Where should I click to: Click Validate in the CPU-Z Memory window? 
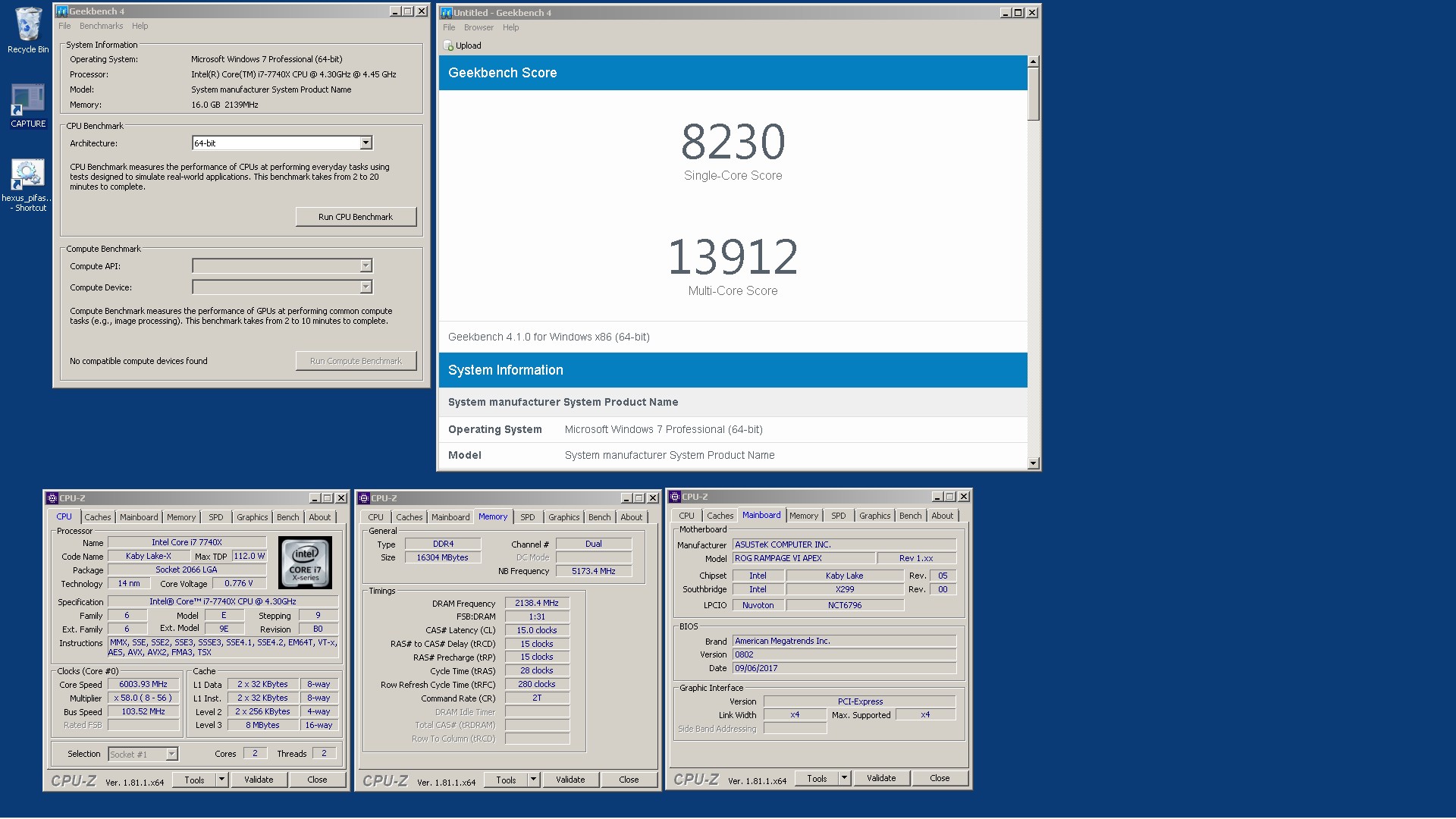570,780
